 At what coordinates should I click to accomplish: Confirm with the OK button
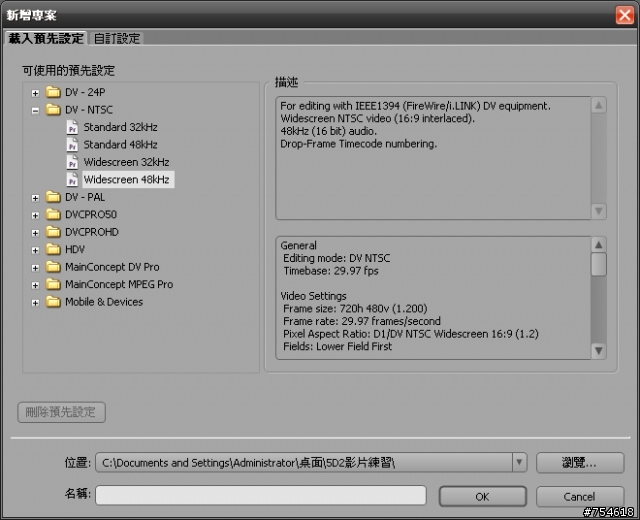coord(482,496)
